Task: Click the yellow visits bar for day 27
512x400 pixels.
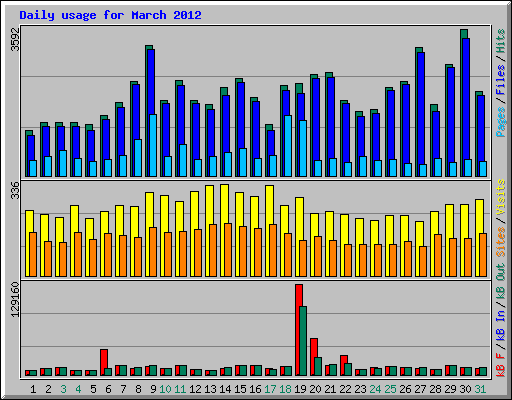Action: pyautogui.click(x=418, y=249)
